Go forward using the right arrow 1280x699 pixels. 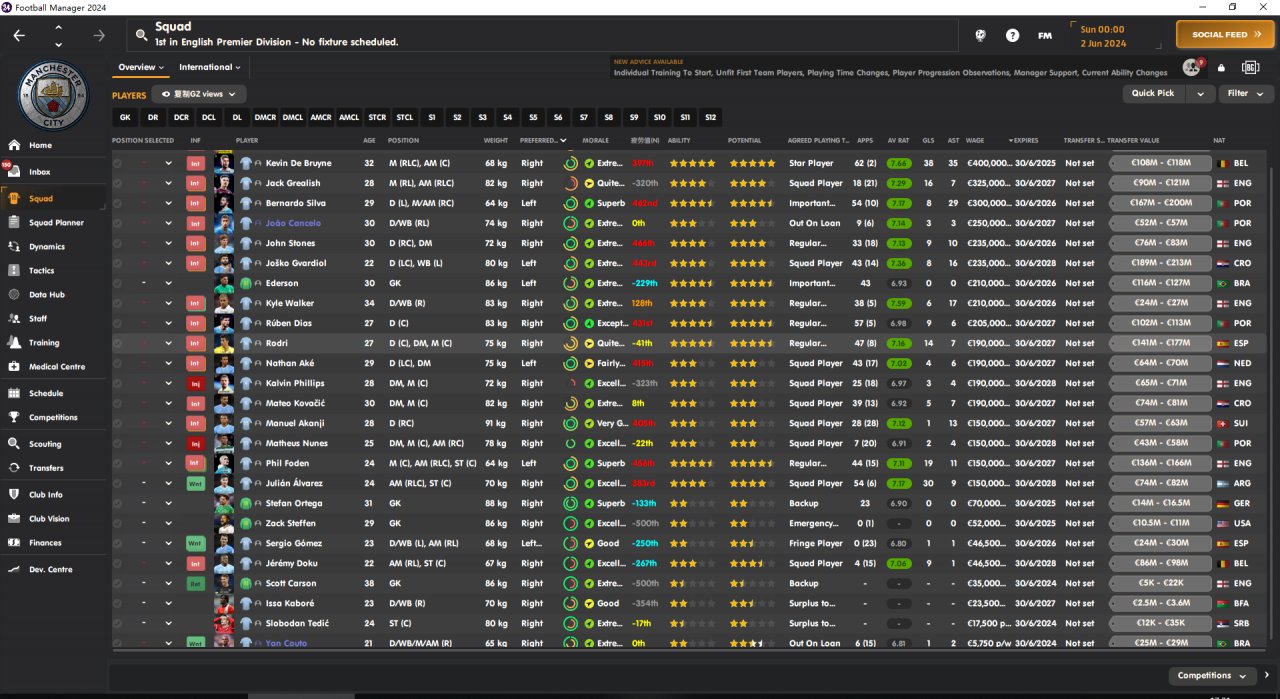[x=98, y=35]
